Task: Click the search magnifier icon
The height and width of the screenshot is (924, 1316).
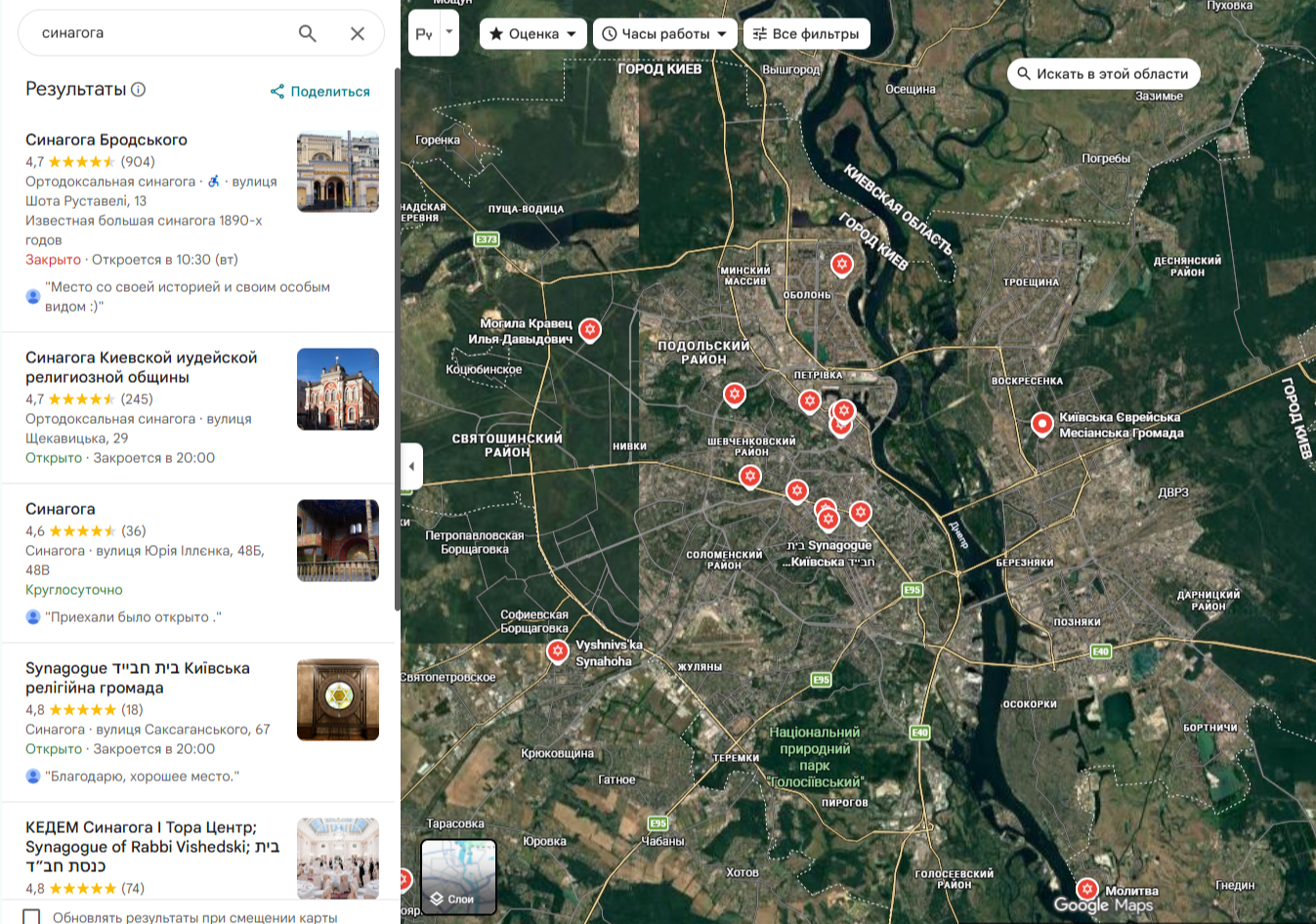Action: click(x=307, y=33)
